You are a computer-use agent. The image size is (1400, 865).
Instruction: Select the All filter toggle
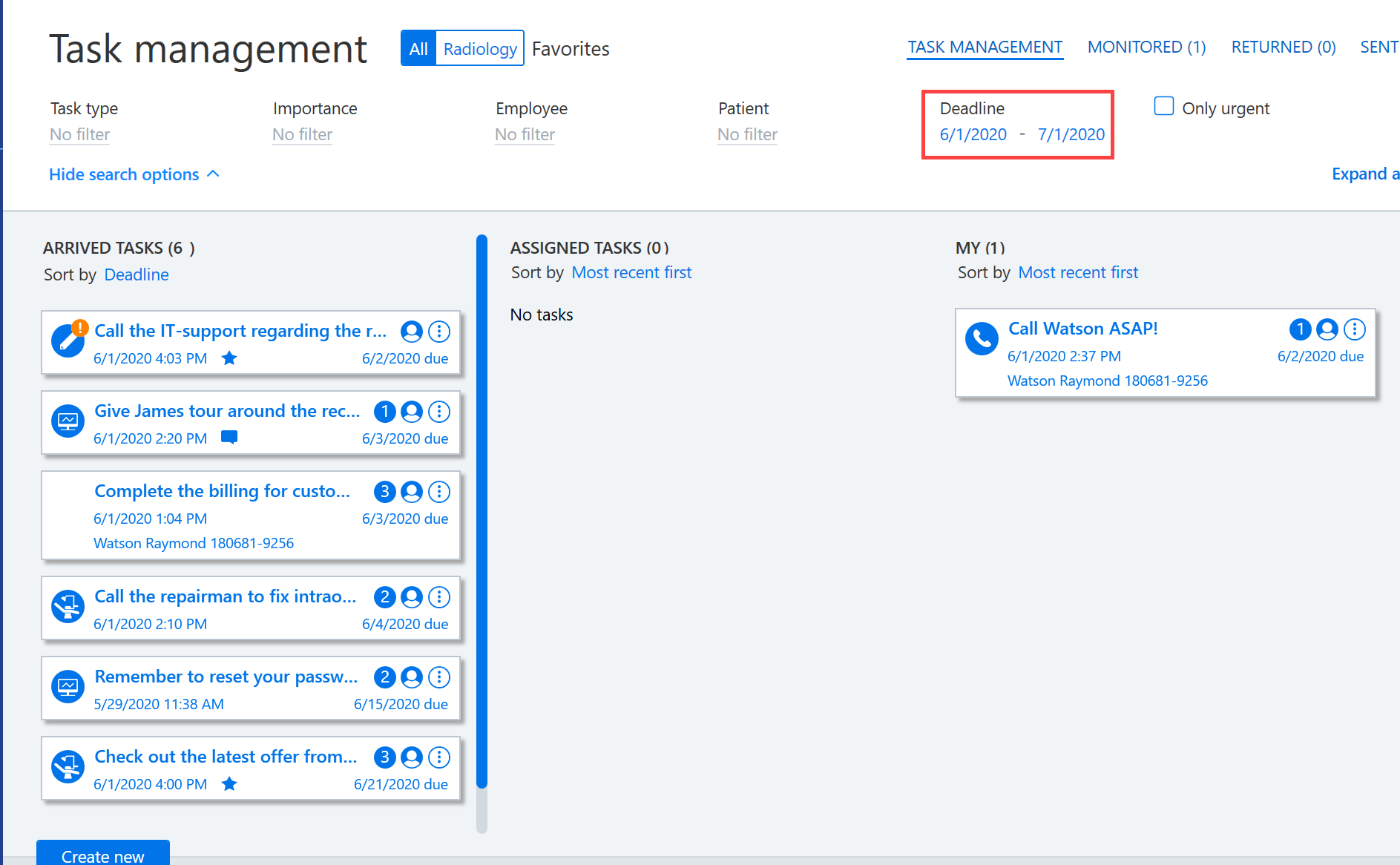point(418,48)
